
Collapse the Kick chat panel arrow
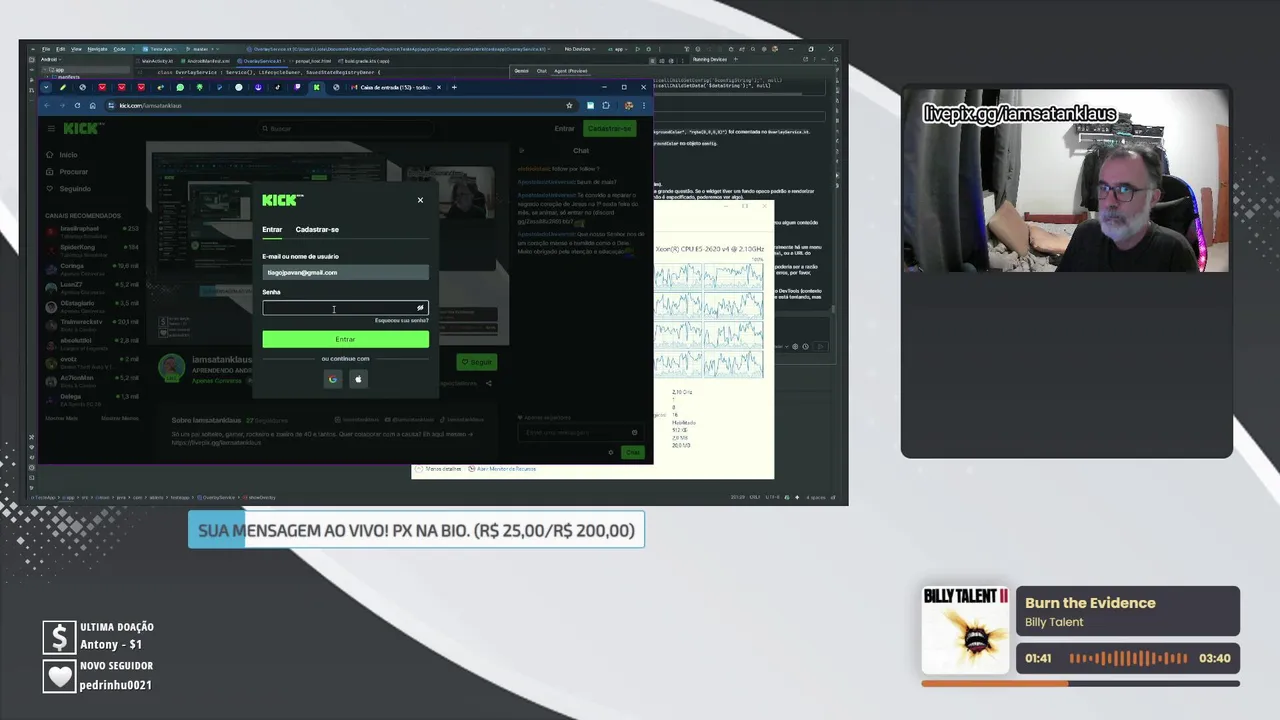(521, 151)
